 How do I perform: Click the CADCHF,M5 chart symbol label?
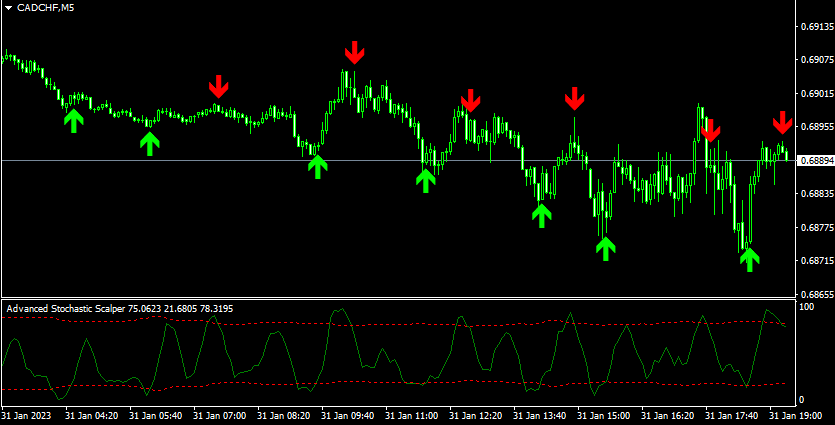44,8
